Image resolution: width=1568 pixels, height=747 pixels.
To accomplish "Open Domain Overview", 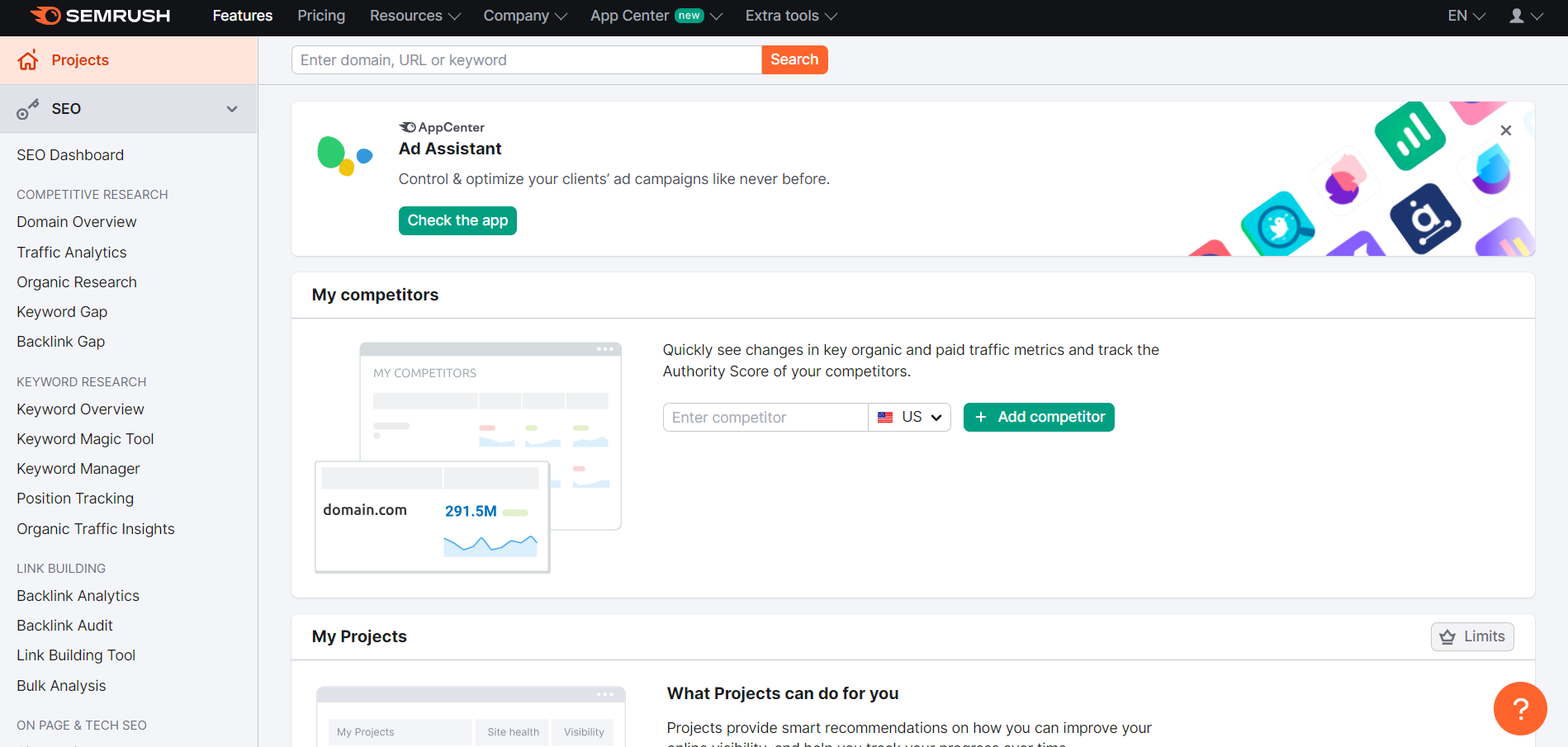I will 77,222.
